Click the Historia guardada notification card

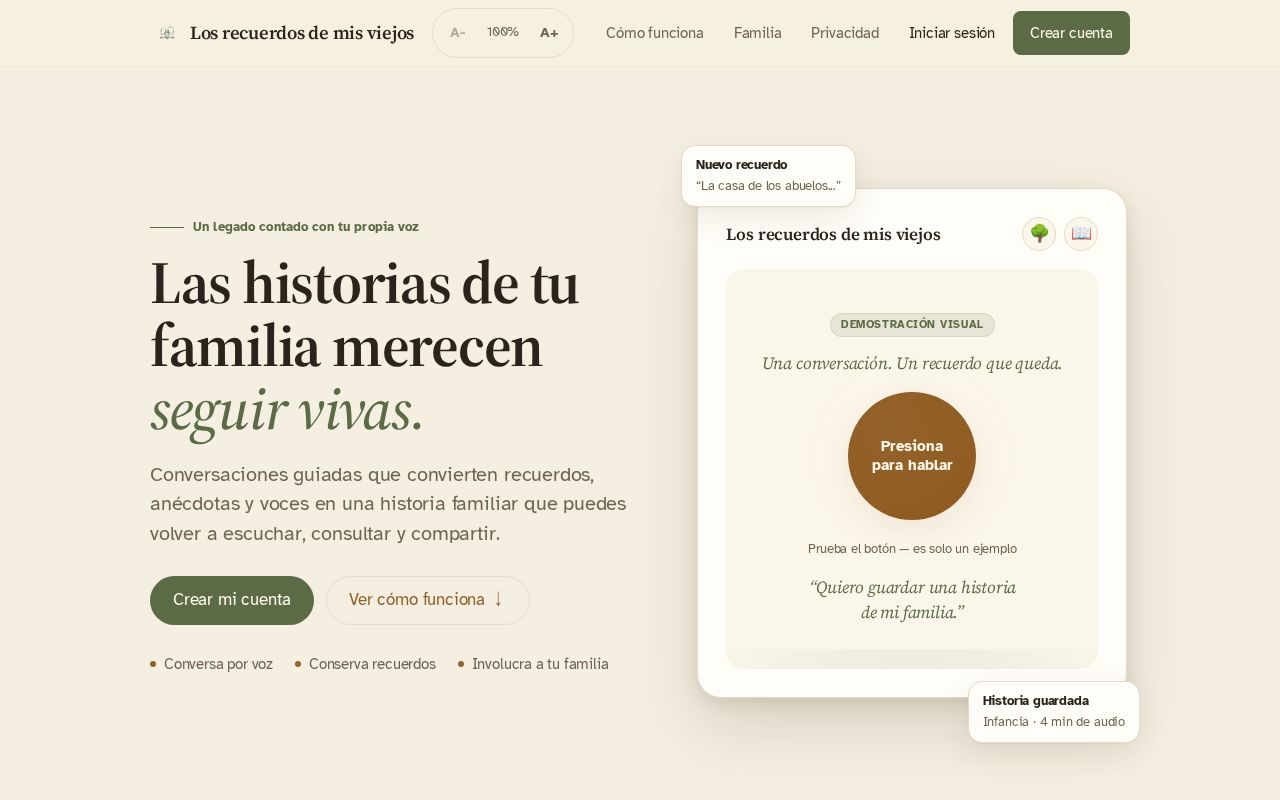click(x=1054, y=712)
